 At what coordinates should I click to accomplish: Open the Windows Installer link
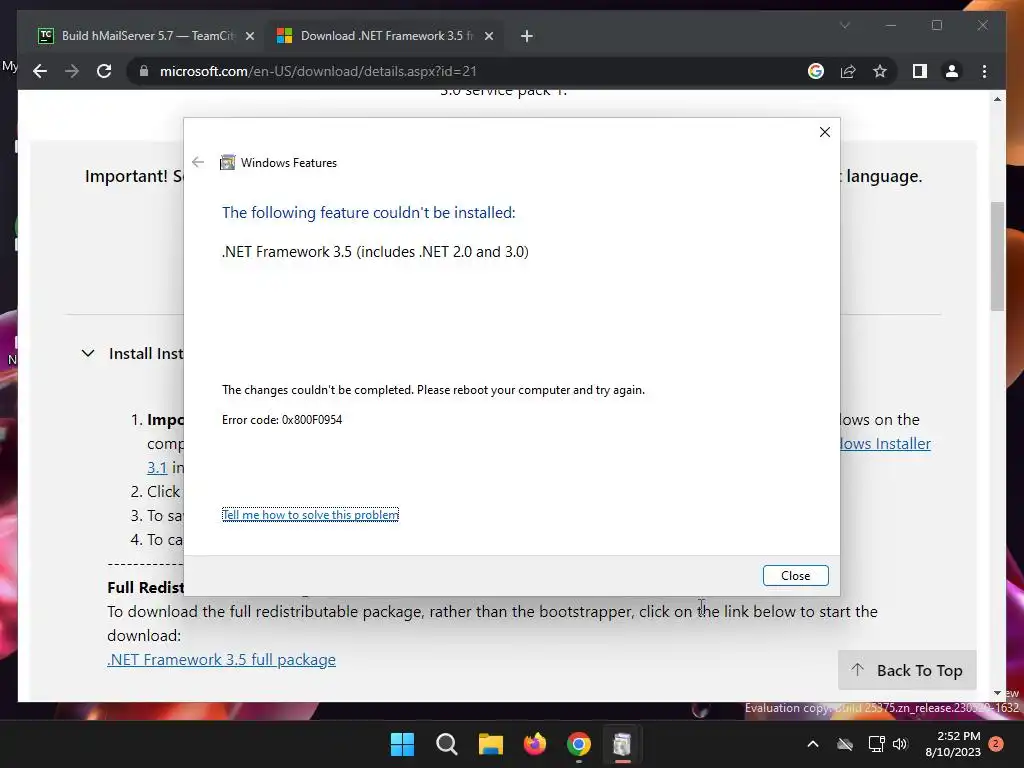pyautogui.click(x=885, y=443)
